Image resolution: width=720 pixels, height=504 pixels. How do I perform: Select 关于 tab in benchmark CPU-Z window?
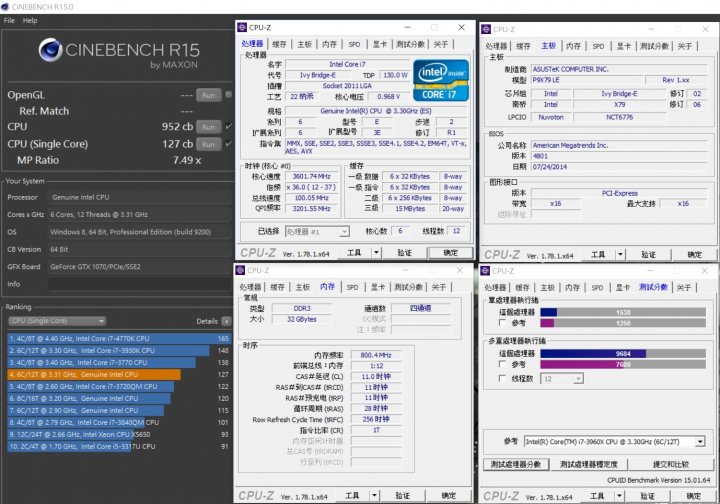pyautogui.click(x=684, y=287)
